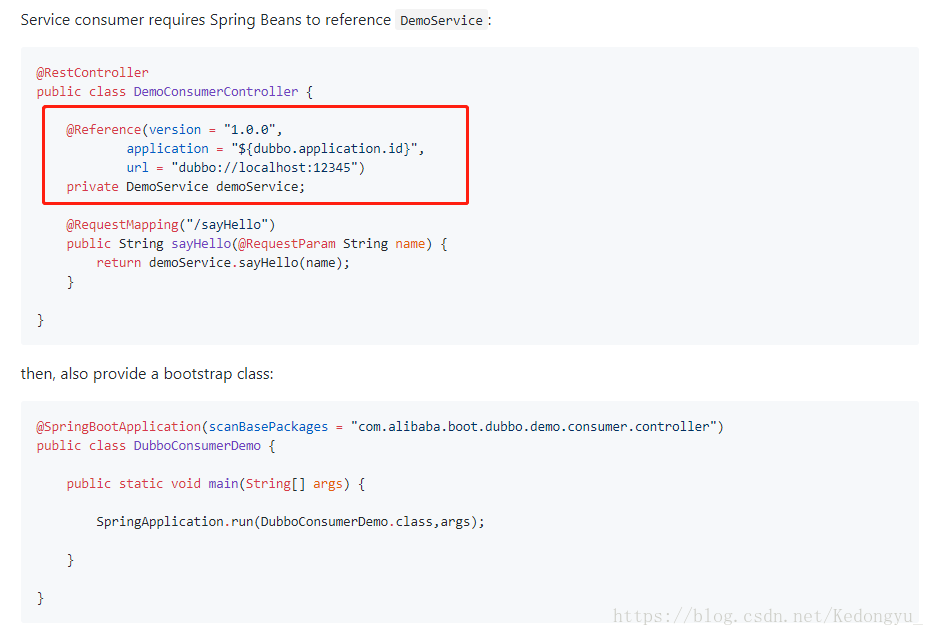Click the DemoConsumerController class name
This screenshot has width=934, height=636.
click(x=215, y=91)
